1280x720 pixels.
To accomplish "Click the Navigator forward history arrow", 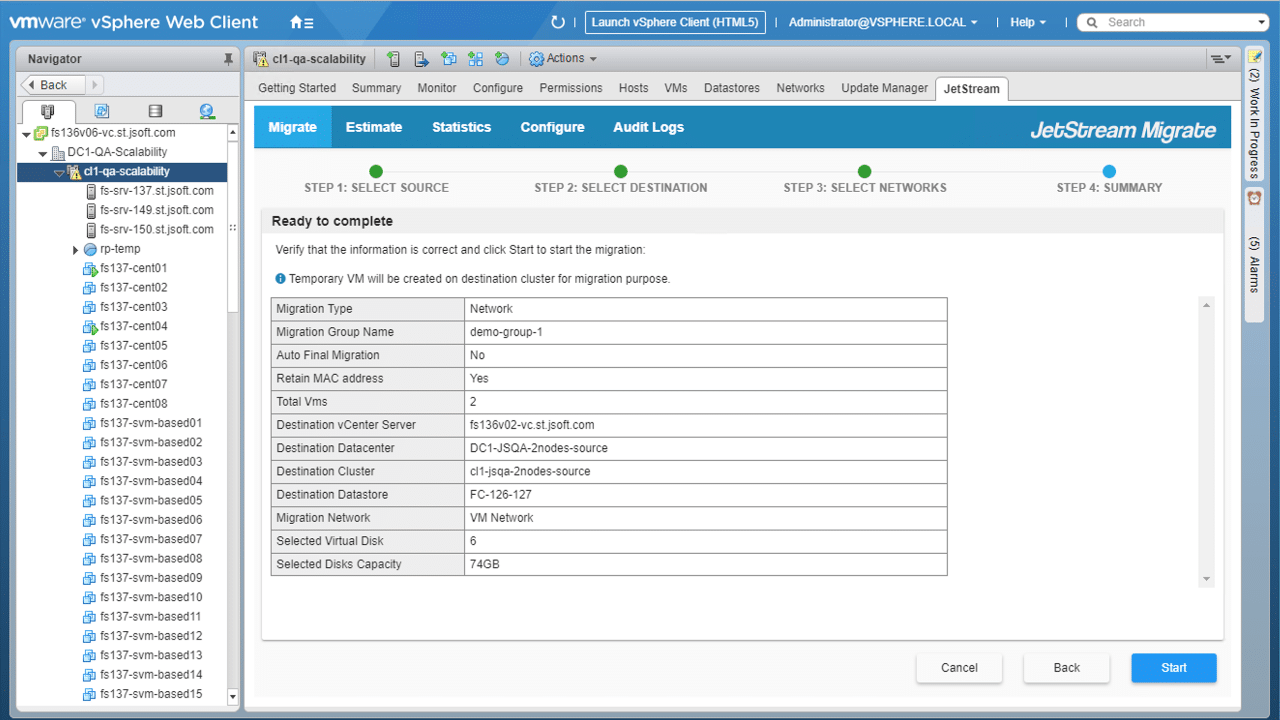I will 95,85.
